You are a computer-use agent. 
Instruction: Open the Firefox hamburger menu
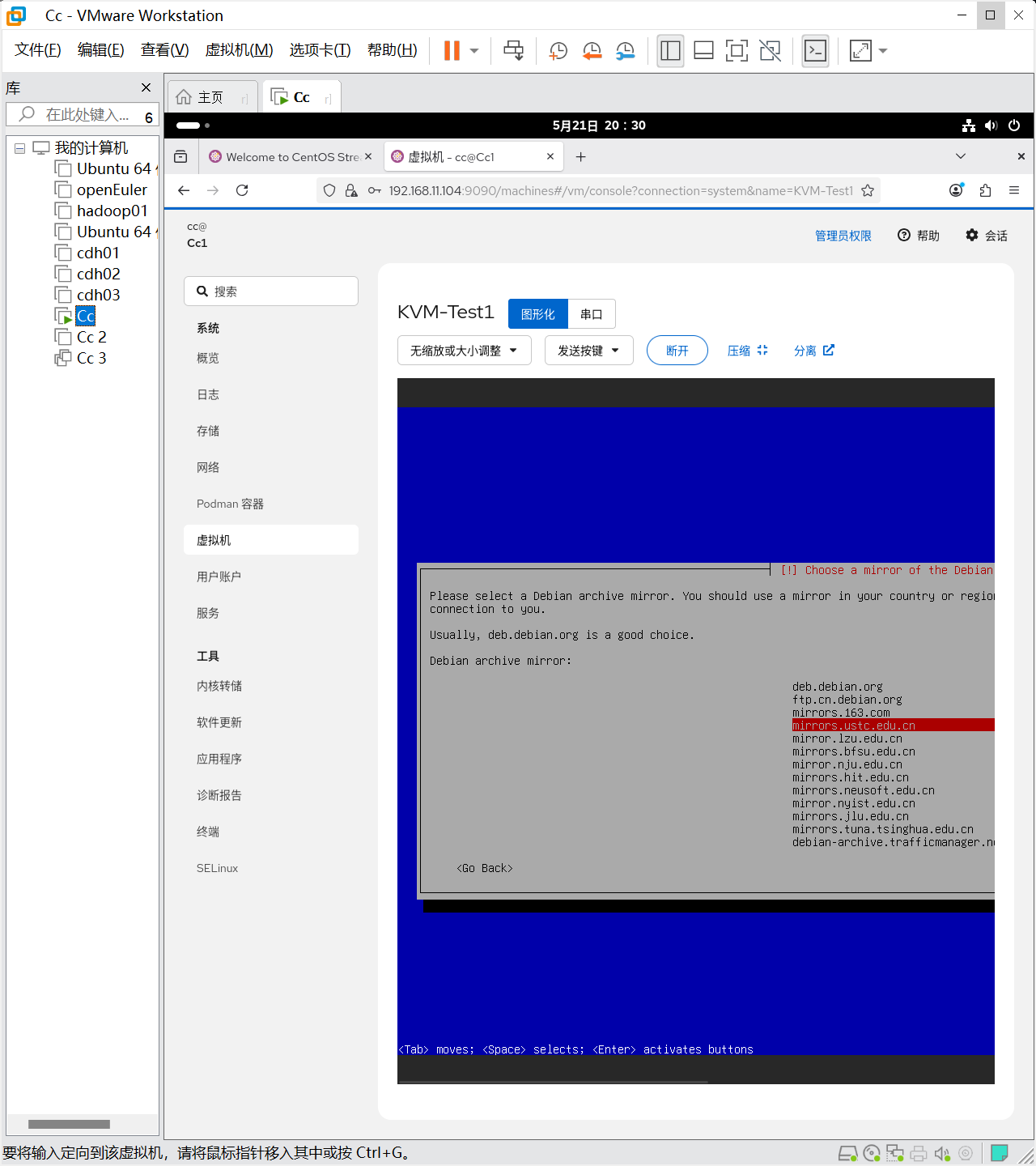1014,190
